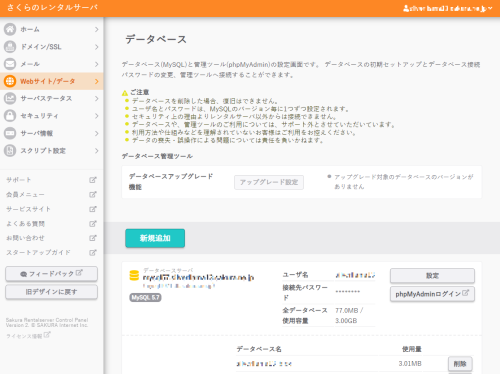Open the メール menu item

(x=52, y=64)
